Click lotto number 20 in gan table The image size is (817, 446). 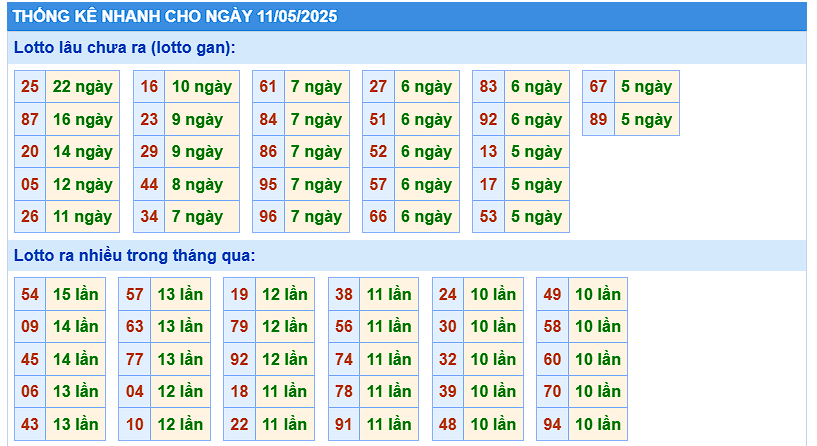tap(30, 152)
